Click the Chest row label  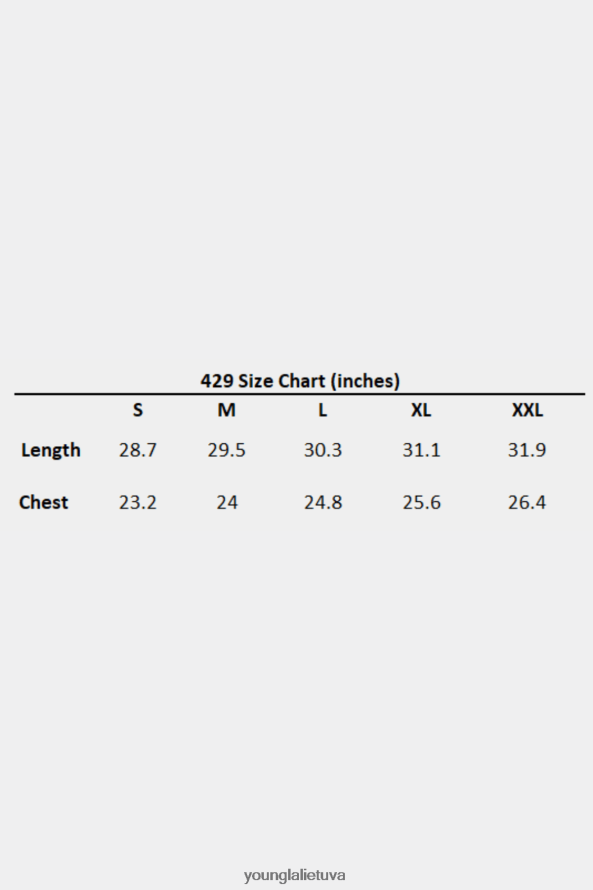pyautogui.click(x=44, y=502)
